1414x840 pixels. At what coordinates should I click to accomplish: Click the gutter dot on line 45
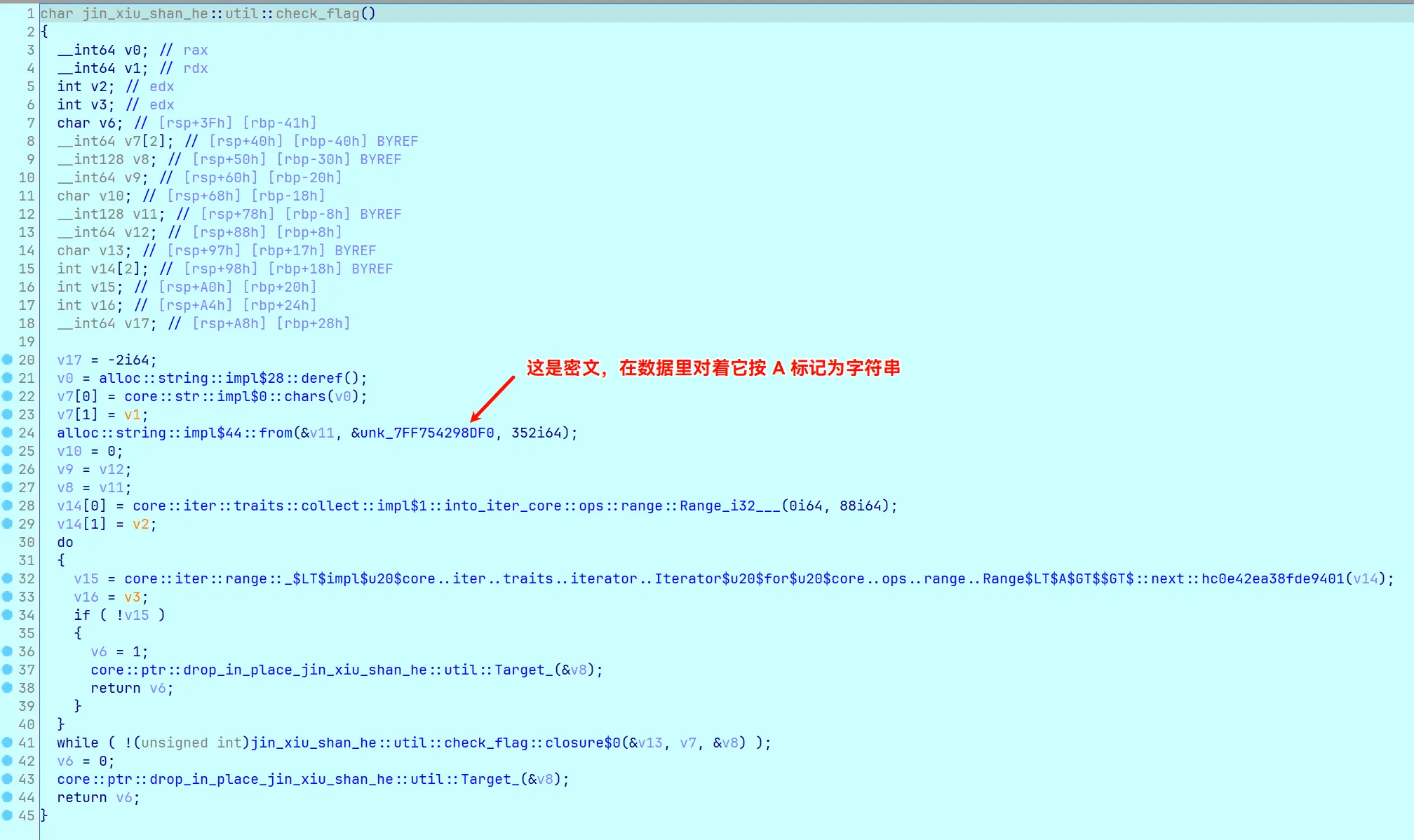(7, 815)
